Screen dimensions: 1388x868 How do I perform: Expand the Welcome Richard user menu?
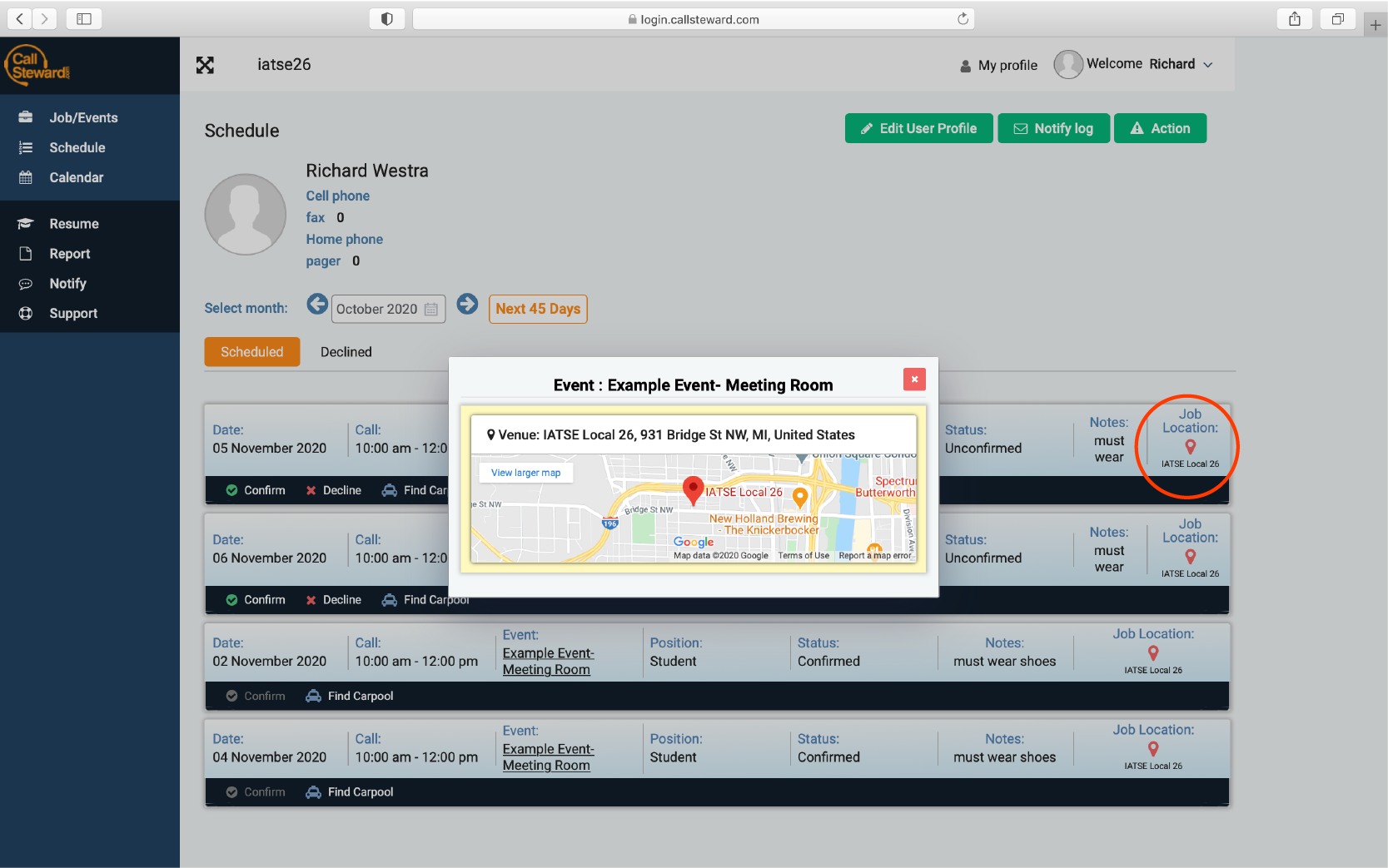(1207, 65)
